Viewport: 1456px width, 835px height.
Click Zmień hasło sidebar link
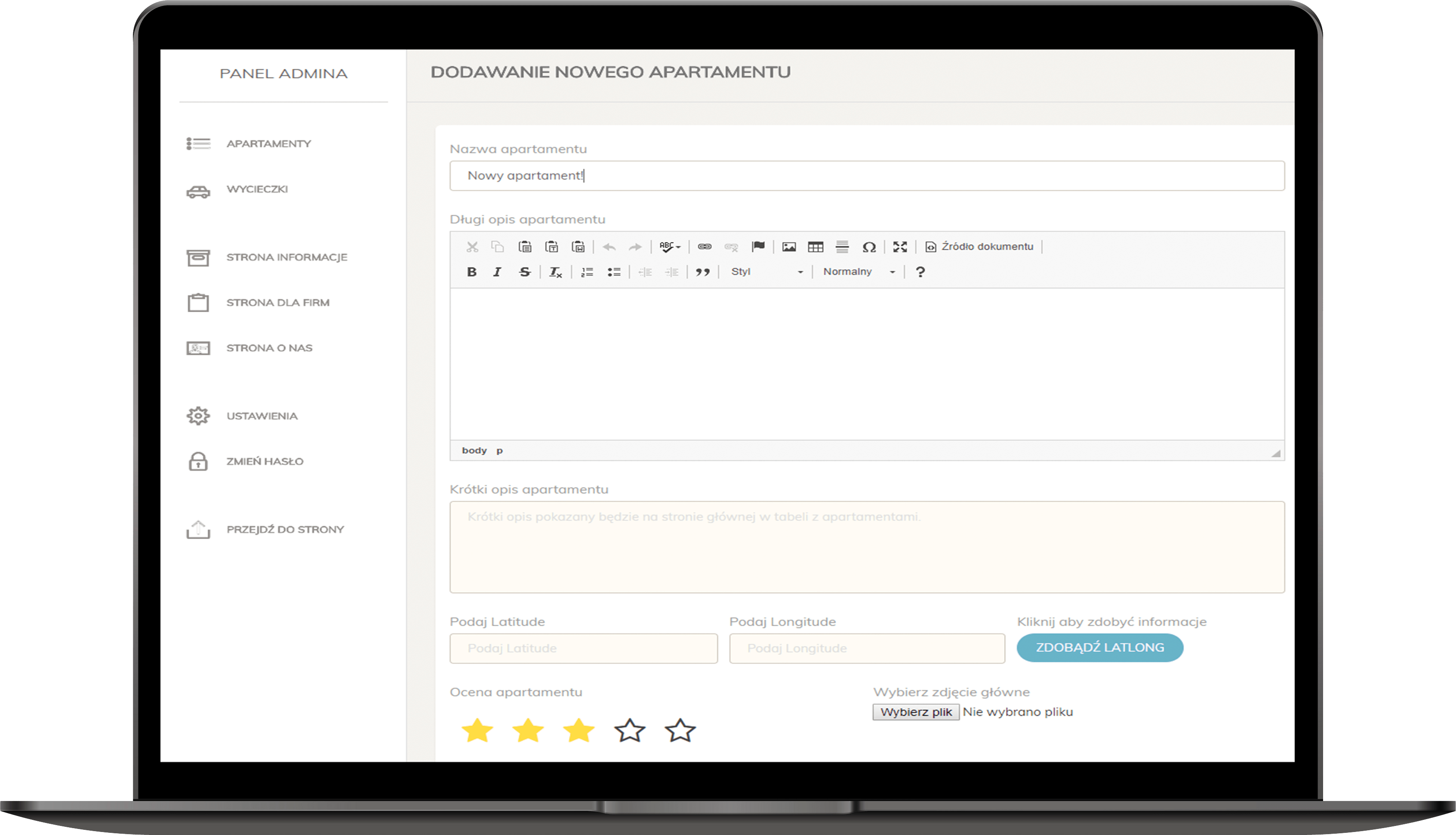coord(265,461)
